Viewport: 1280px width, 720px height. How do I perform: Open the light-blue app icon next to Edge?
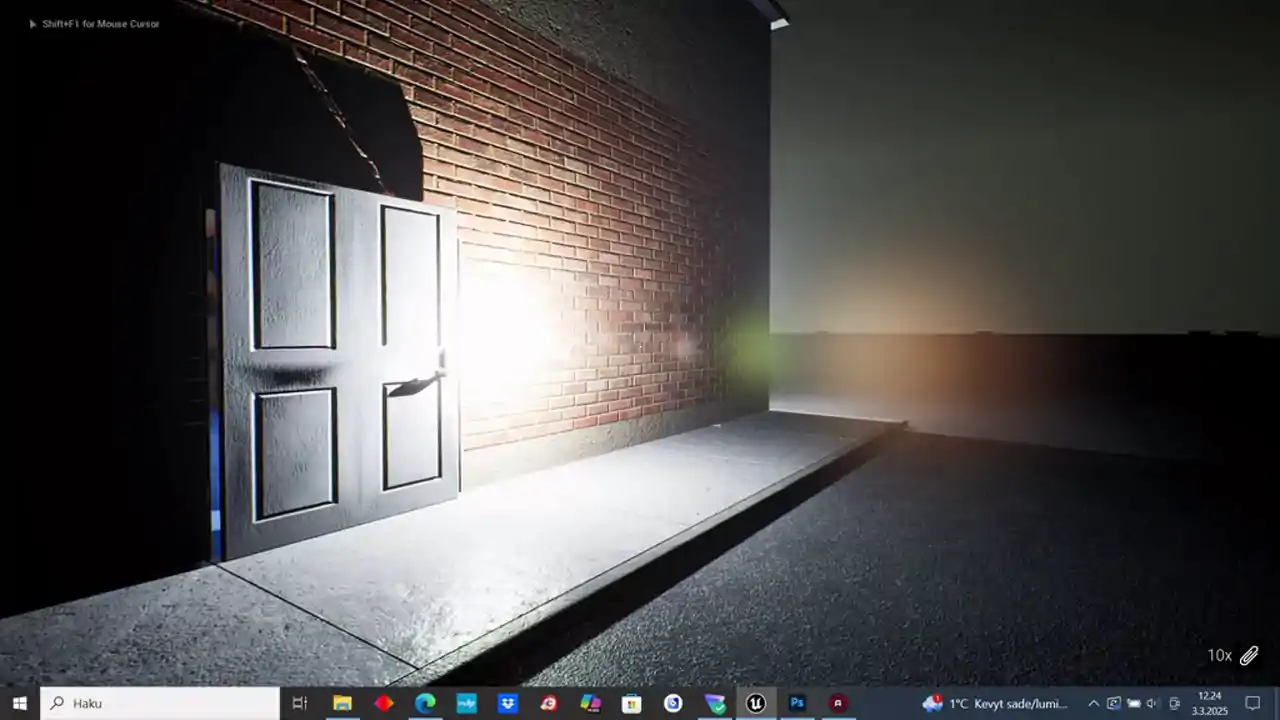click(x=467, y=703)
